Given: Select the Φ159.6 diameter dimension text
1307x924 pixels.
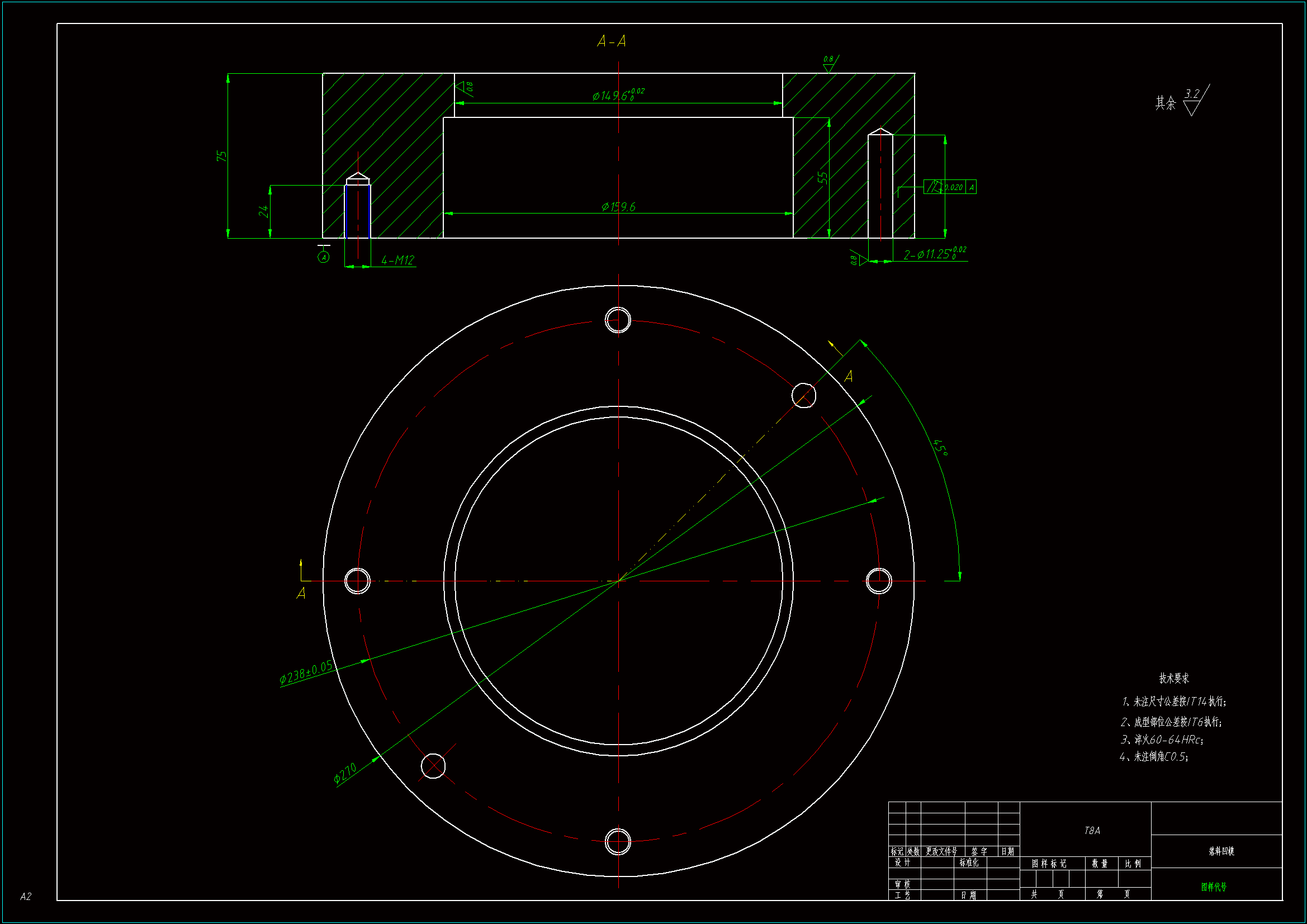Looking at the screenshot, I should pos(618,207).
